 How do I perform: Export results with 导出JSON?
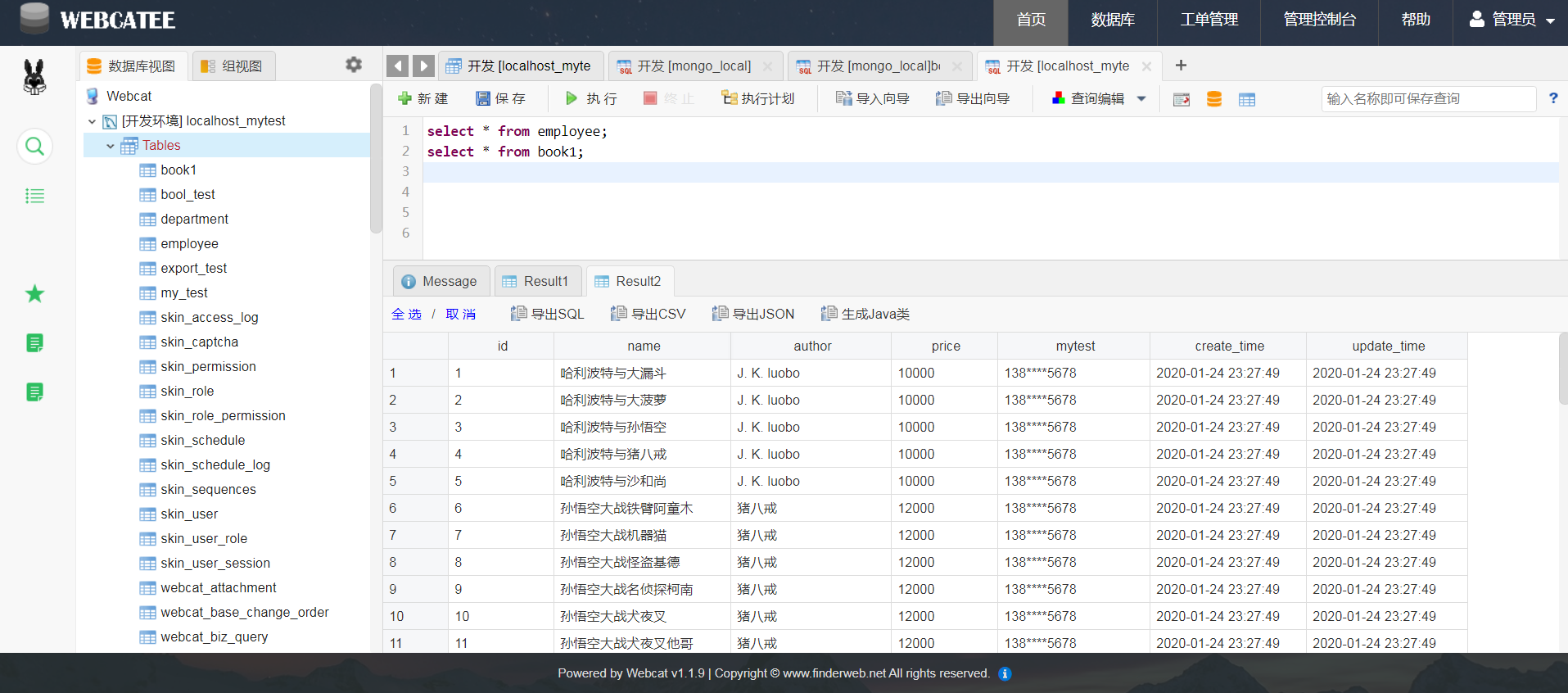[x=752, y=314]
